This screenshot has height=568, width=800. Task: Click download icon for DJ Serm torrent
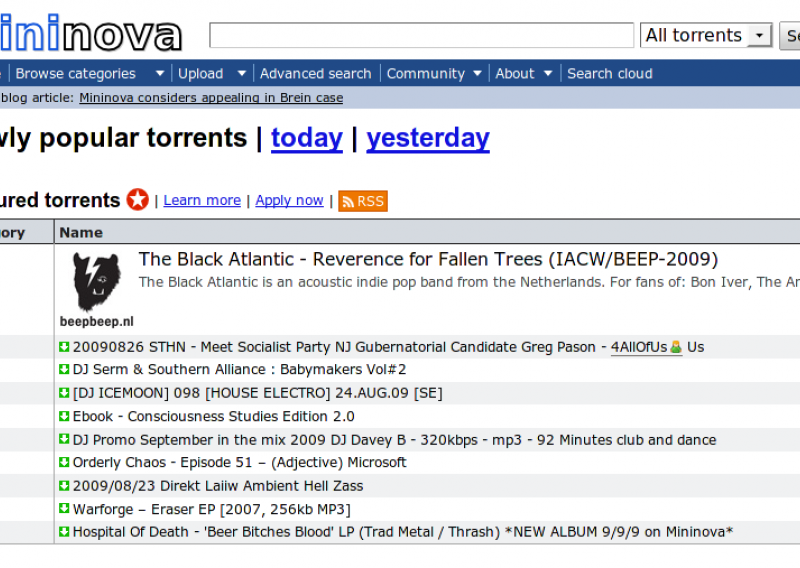pyautogui.click(x=64, y=369)
